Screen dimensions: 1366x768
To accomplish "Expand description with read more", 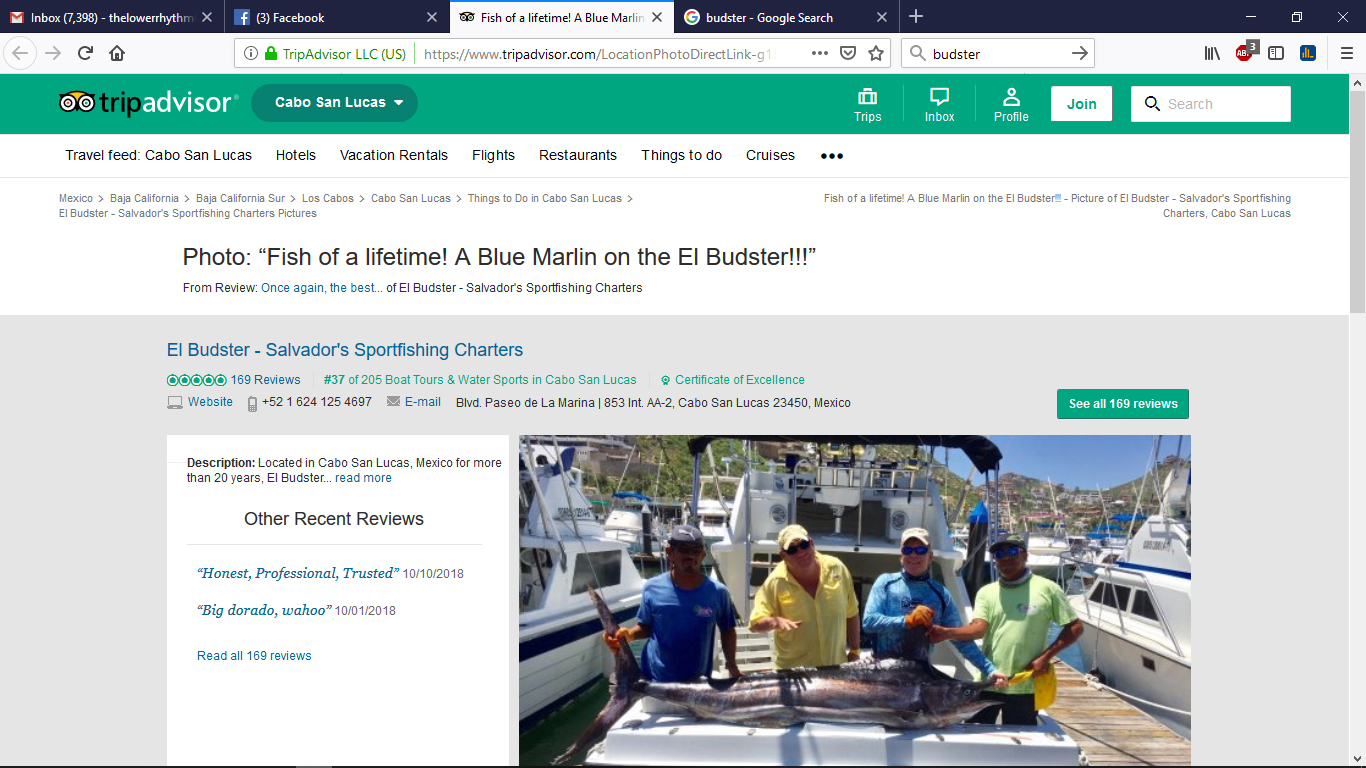I will pos(363,478).
